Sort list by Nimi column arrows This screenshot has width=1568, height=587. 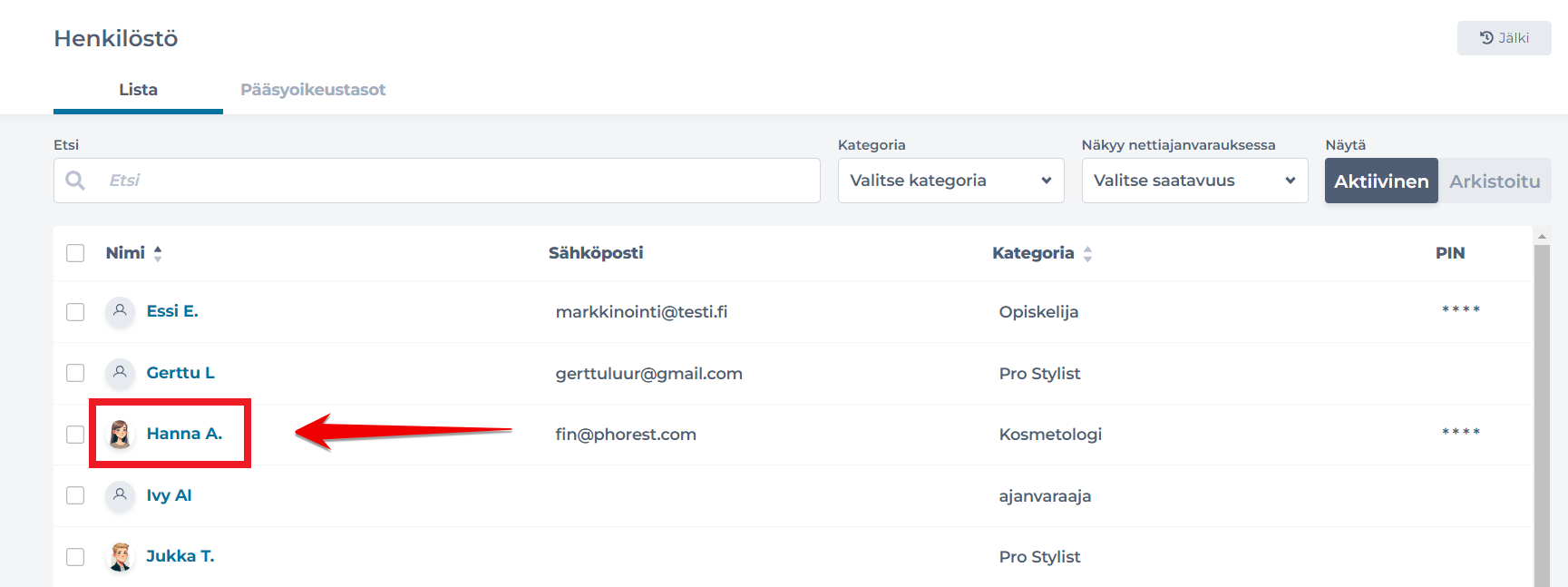click(x=158, y=254)
